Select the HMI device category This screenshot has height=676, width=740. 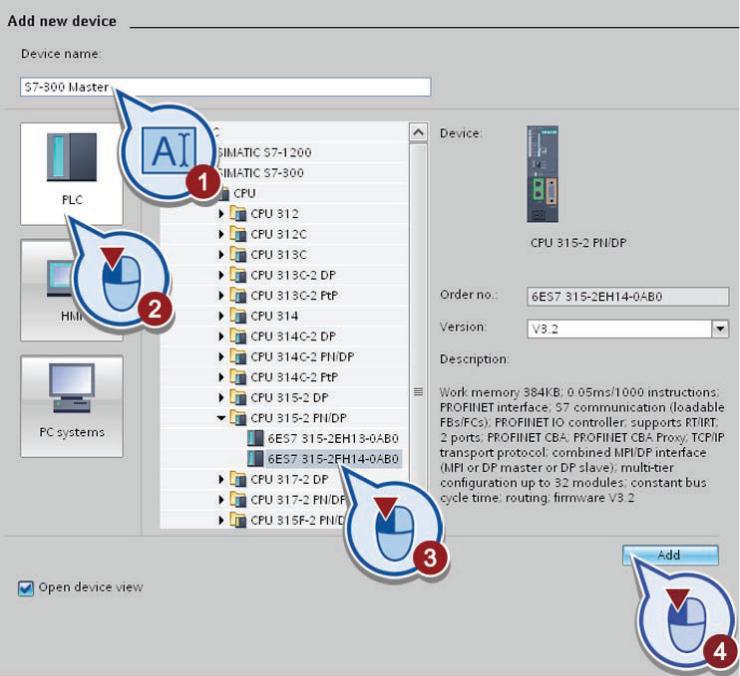point(71,290)
